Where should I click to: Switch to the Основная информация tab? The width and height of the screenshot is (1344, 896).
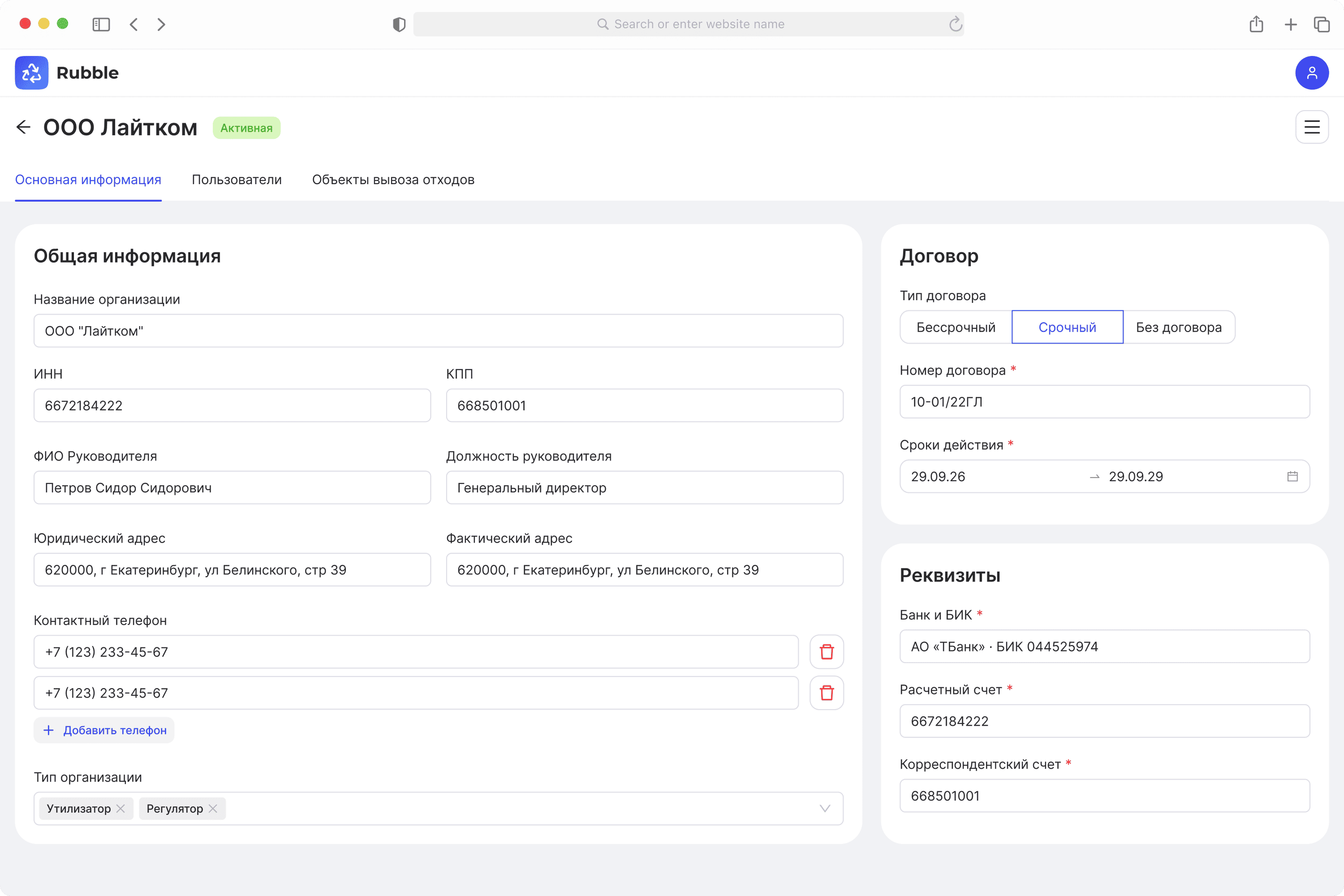pos(88,180)
